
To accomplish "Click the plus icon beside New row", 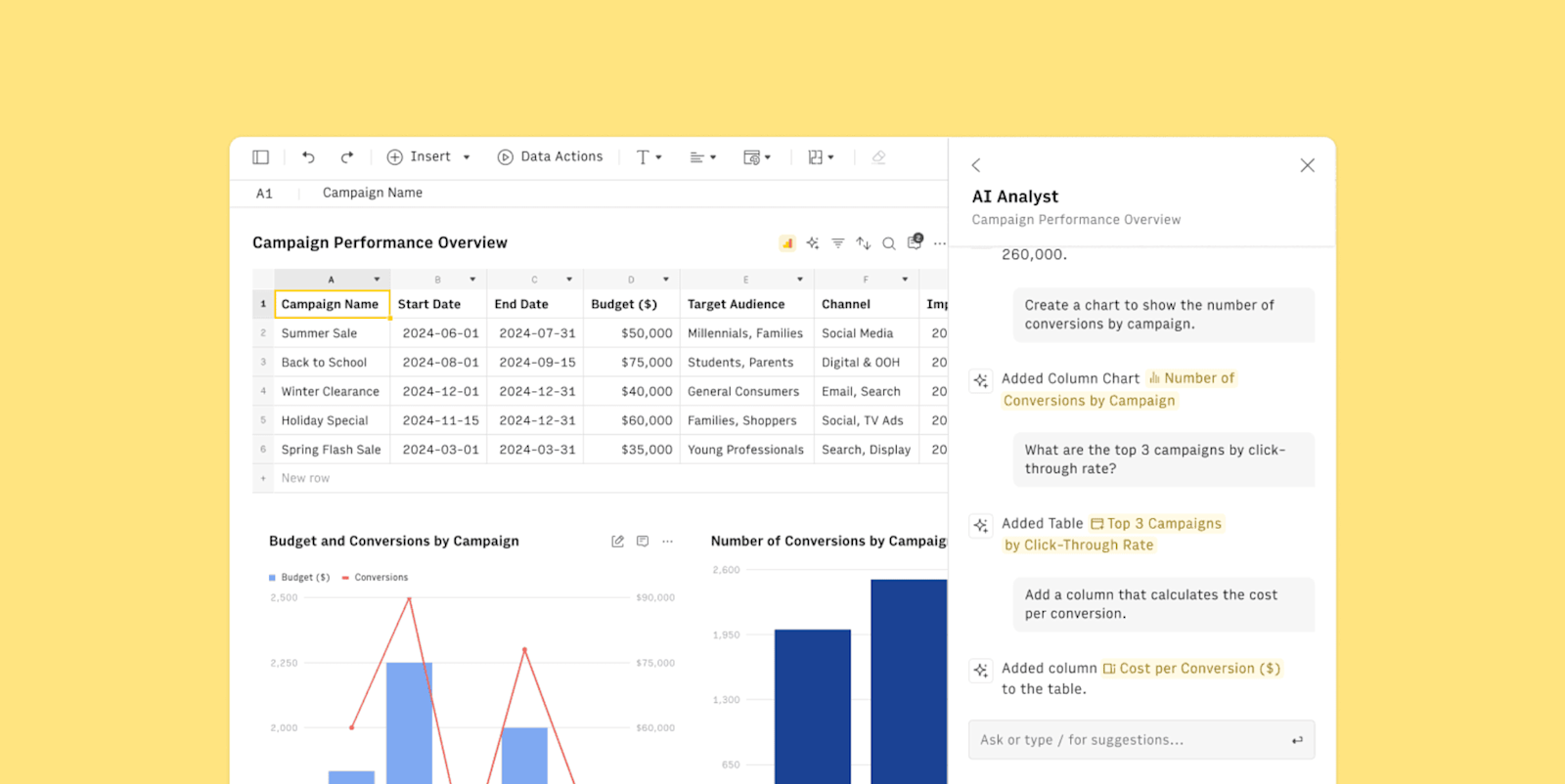I will pos(263,479).
